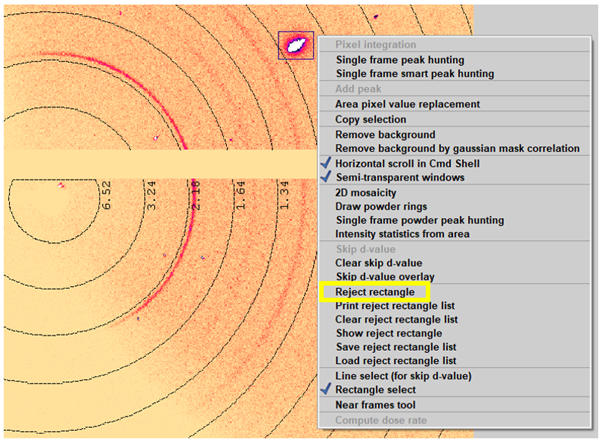The image size is (602, 442).
Task: Select Single frame powder peak hunting
Action: click(x=420, y=220)
